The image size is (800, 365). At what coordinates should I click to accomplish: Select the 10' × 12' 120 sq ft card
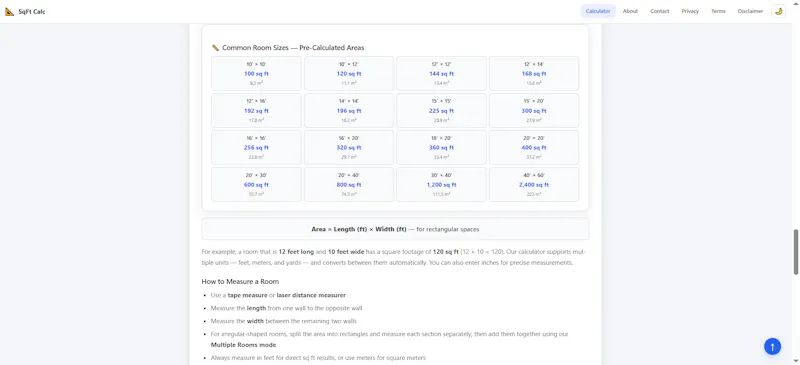[x=349, y=74]
